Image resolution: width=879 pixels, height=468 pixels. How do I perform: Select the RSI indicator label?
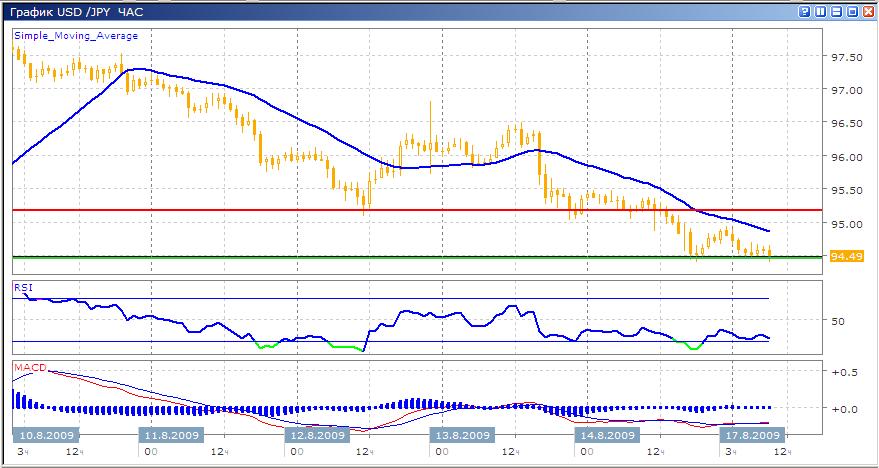22,288
